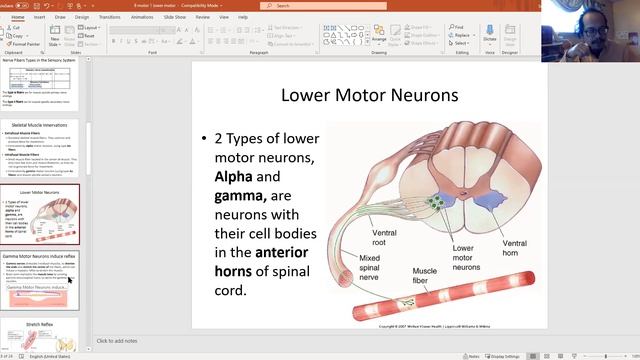Click the Arrange button
Viewport: 640px width, 360px height.
[x=379, y=34]
